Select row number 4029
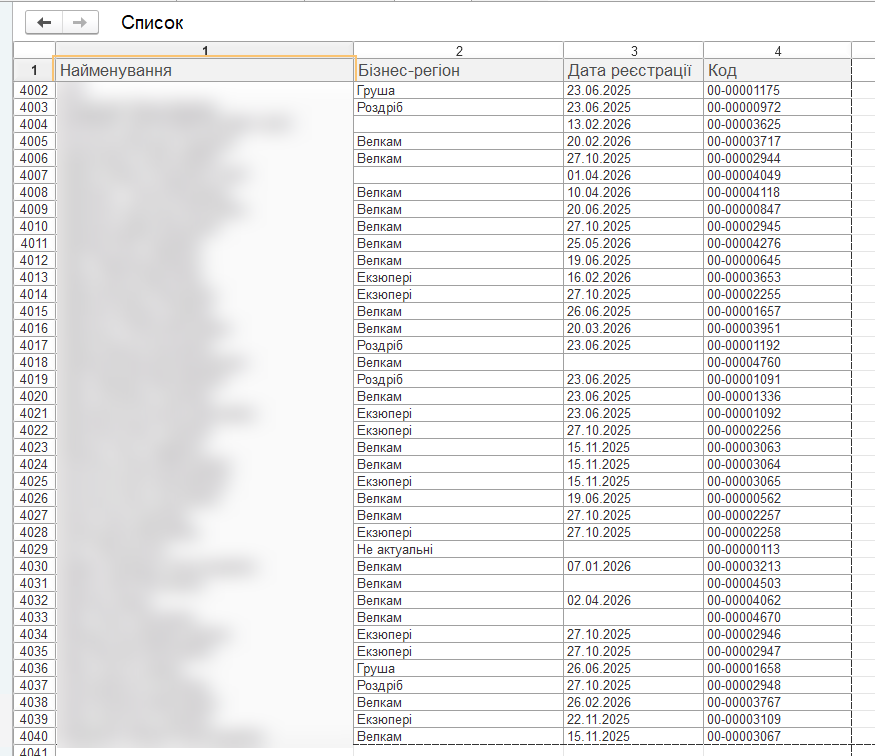Viewport: 875px width, 756px height. point(34,550)
